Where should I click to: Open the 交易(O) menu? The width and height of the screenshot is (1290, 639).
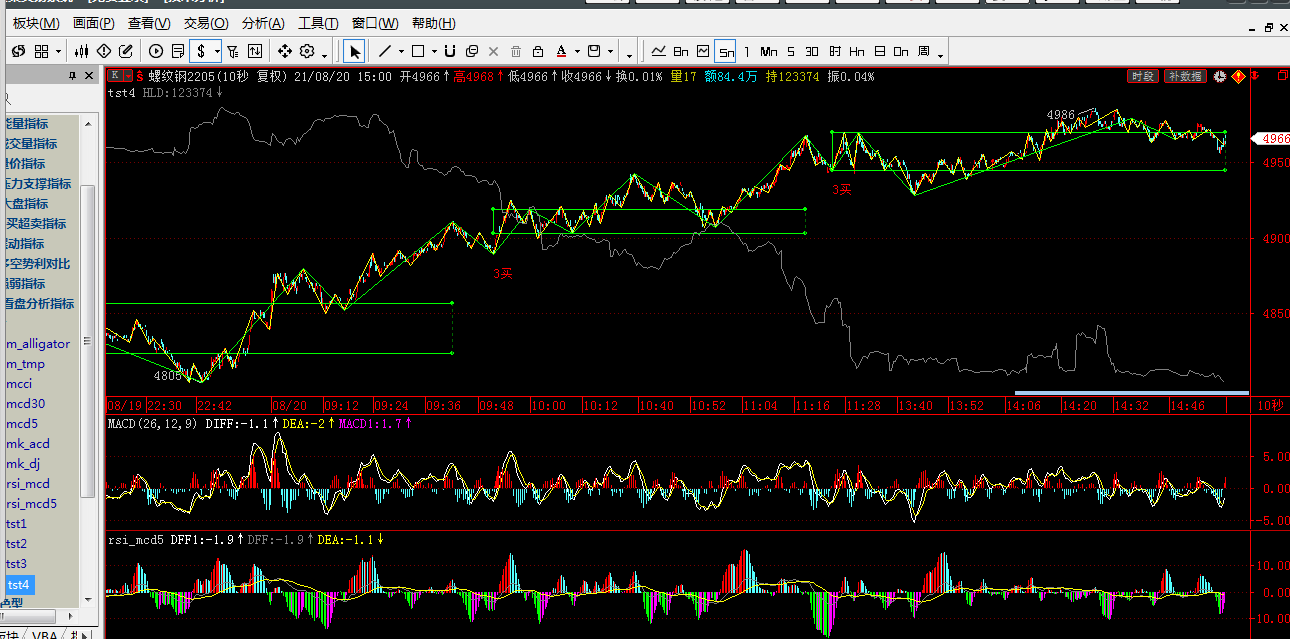pyautogui.click(x=206, y=23)
